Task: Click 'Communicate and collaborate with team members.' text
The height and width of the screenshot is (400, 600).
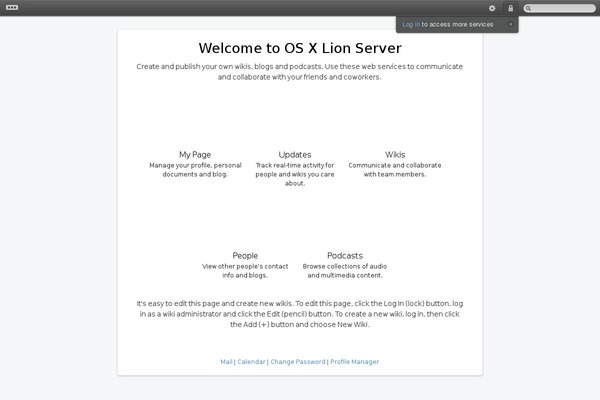Action: point(395,170)
